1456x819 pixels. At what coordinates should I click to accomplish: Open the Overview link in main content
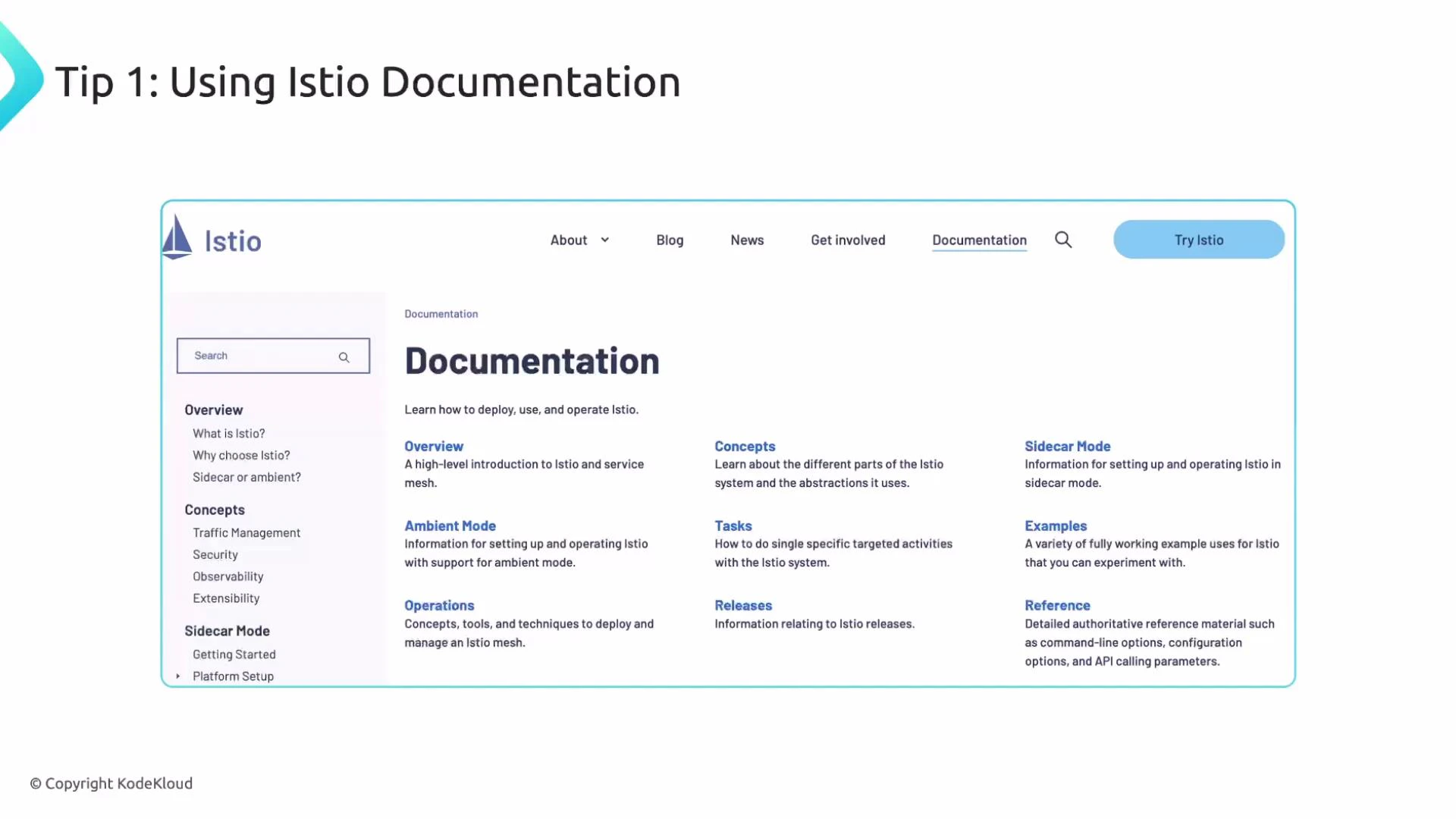pyautogui.click(x=433, y=446)
